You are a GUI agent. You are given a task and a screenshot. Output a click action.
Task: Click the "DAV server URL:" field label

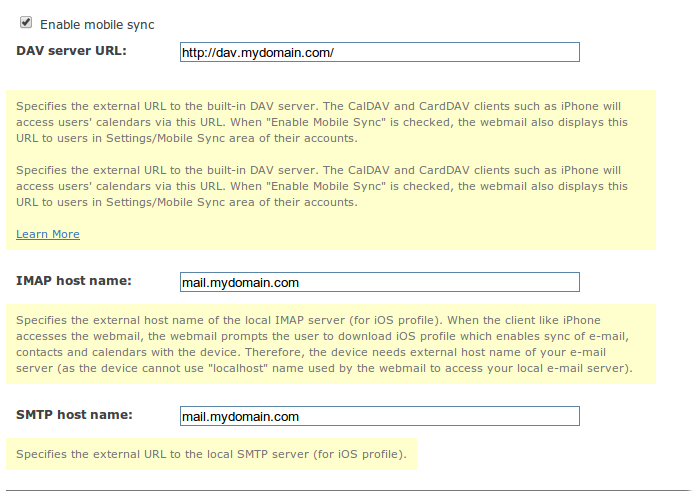click(72, 50)
